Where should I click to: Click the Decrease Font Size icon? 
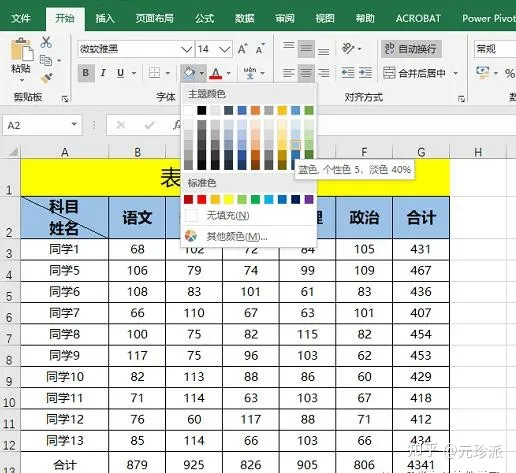(x=260, y=49)
